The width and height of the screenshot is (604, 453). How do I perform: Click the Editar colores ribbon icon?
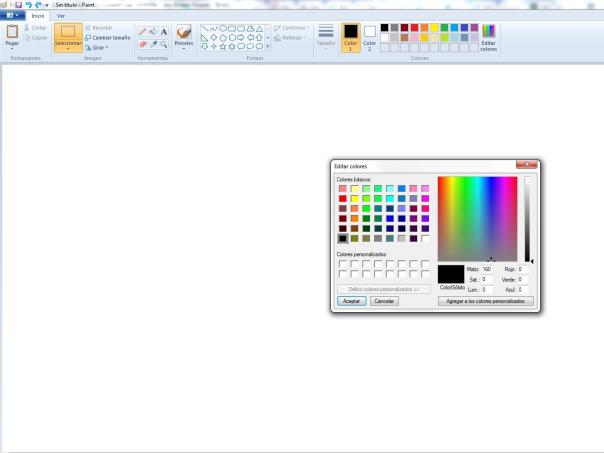[488, 38]
